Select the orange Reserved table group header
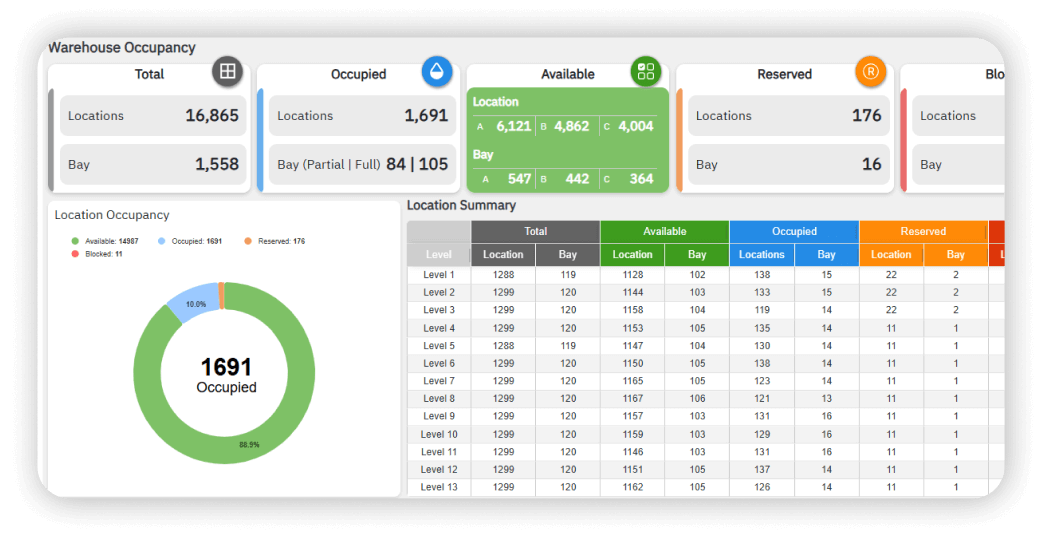The height and width of the screenshot is (536, 1043). click(923, 231)
